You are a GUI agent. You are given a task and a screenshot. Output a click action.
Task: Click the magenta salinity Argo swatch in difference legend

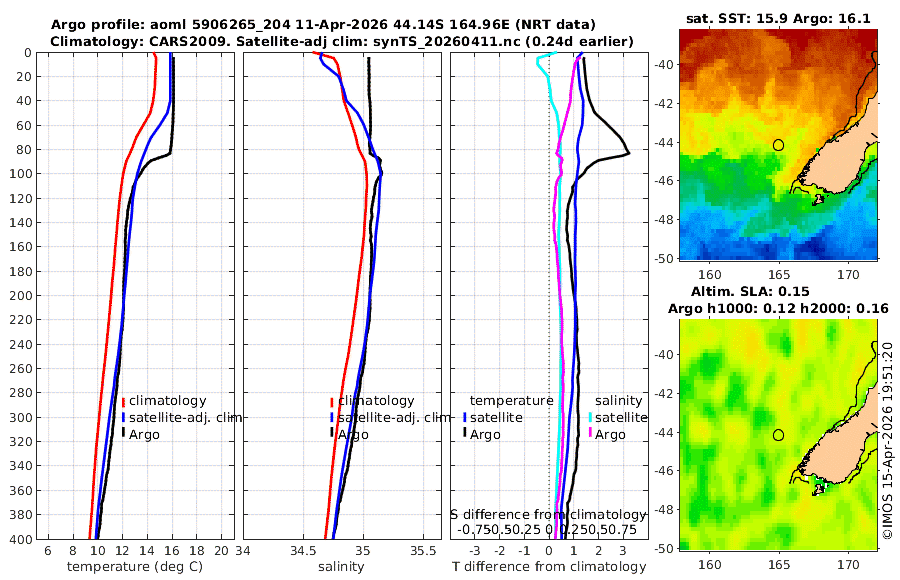(x=590, y=434)
